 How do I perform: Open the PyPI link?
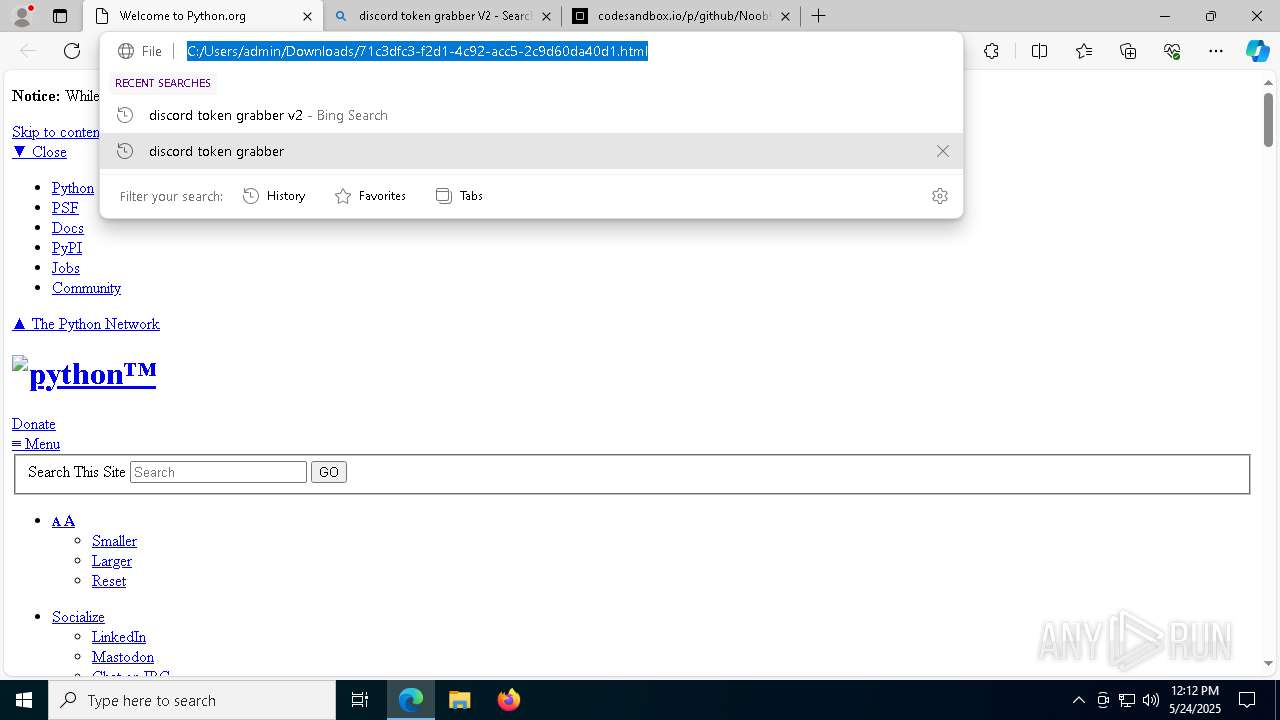coord(67,248)
